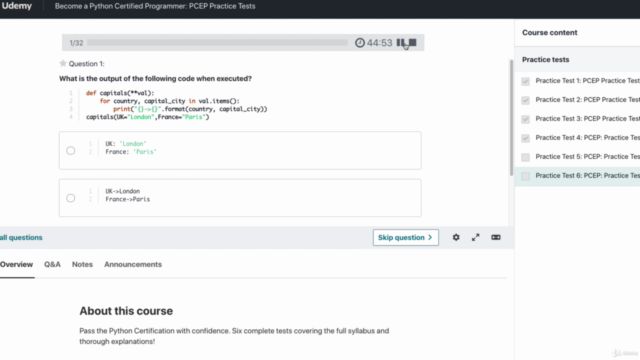Click the 44:53 remaining time
Screen dimensions: 640x360
point(379,43)
